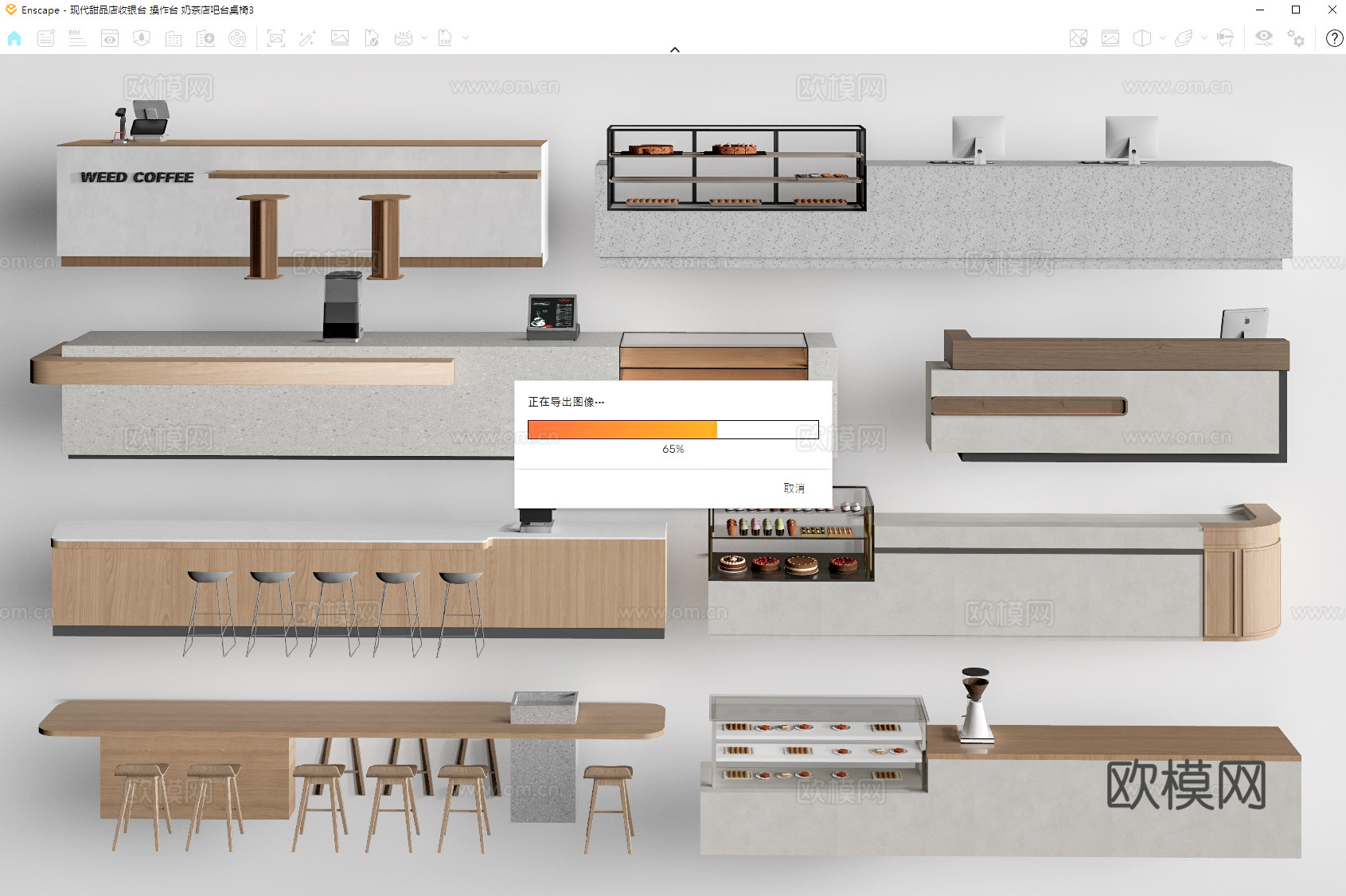Minimize the Enscape window
The image size is (1346, 896).
point(1260,10)
